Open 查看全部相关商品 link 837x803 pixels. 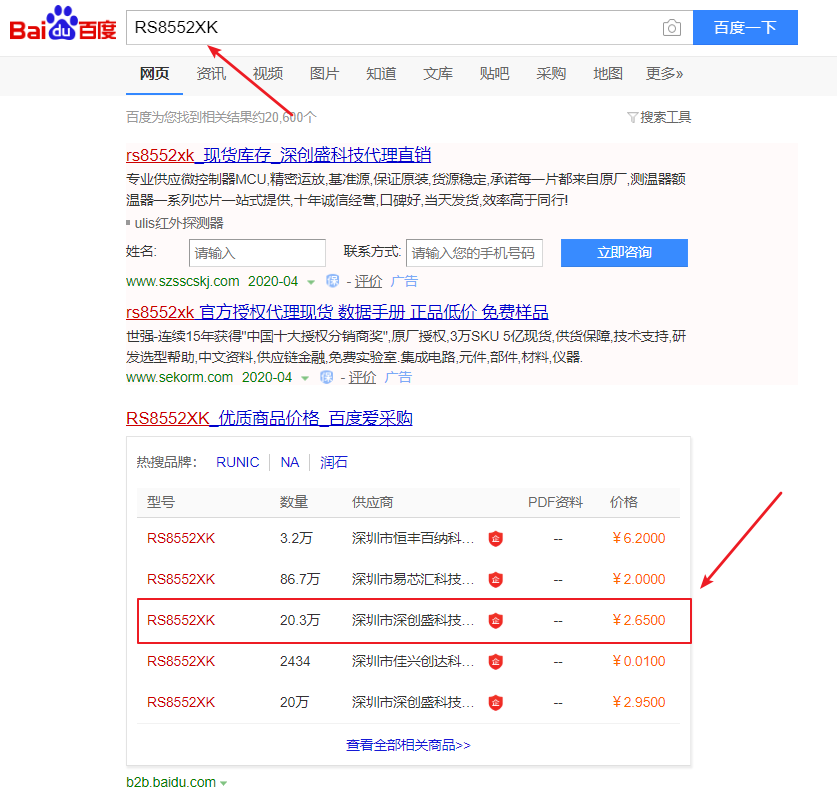click(408, 745)
